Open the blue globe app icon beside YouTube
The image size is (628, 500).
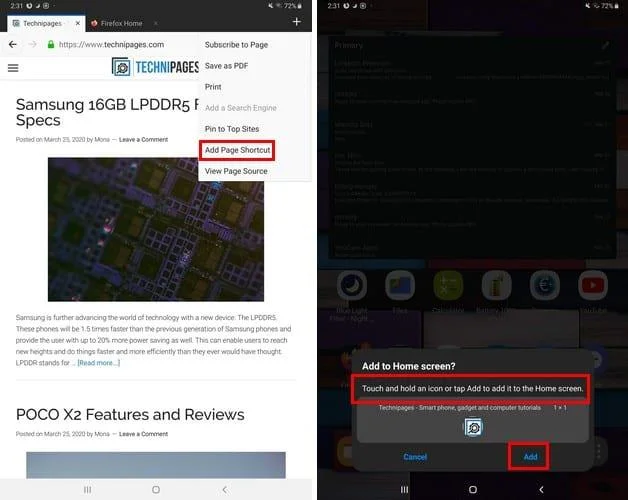click(x=545, y=285)
